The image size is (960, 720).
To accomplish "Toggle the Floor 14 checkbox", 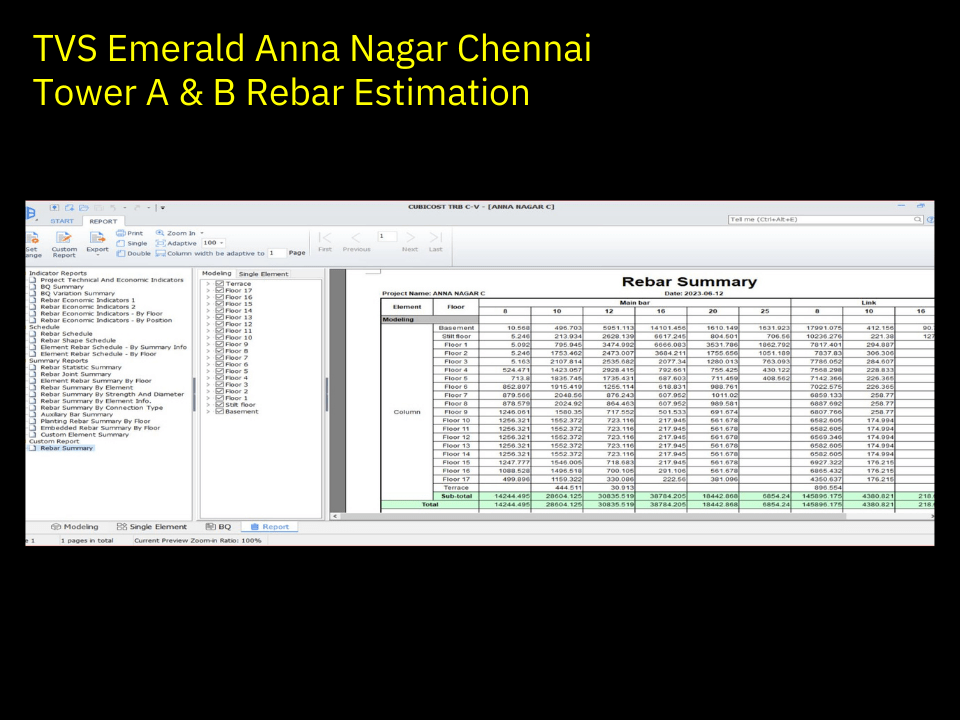I will coord(219,310).
